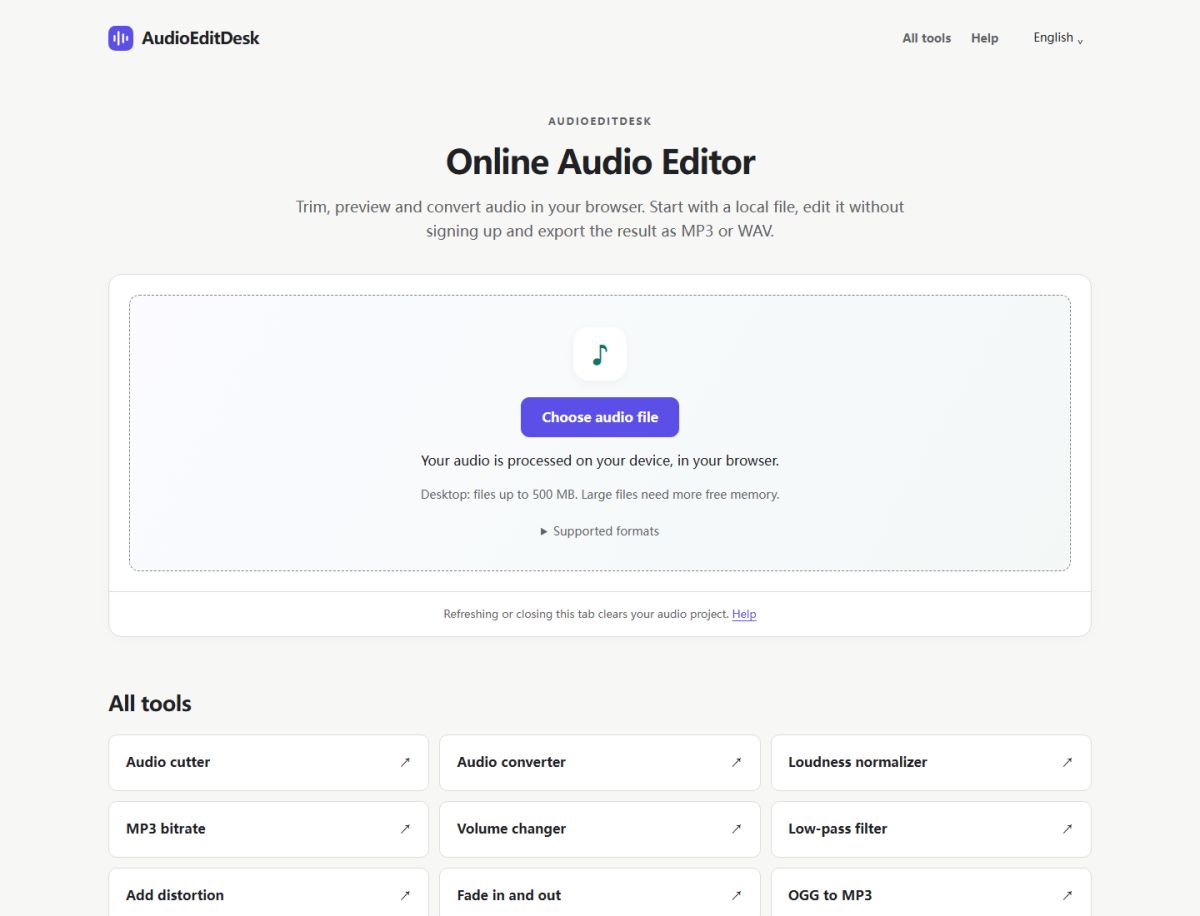Click the All tools section heading

[150, 703]
